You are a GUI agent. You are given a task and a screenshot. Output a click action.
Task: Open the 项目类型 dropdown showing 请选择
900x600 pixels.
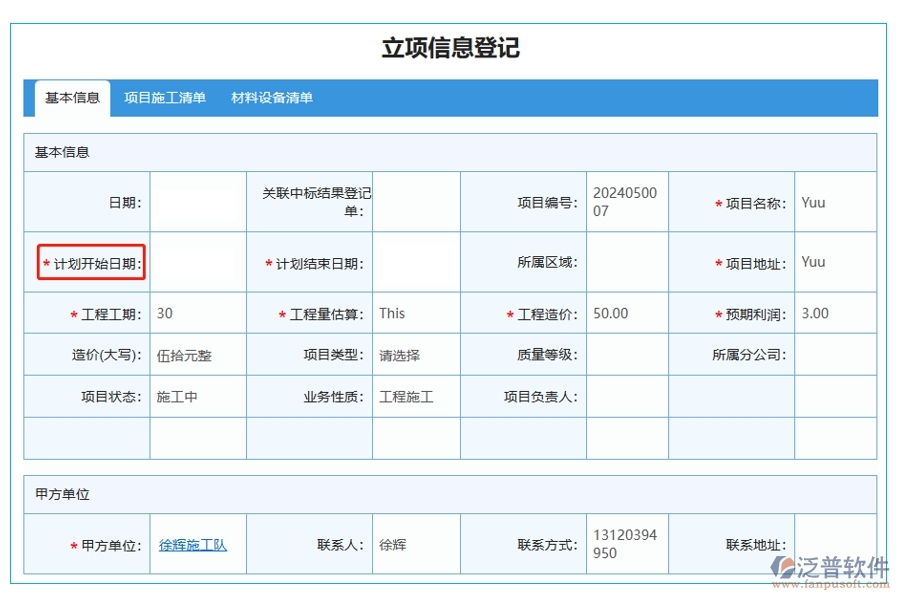415,354
